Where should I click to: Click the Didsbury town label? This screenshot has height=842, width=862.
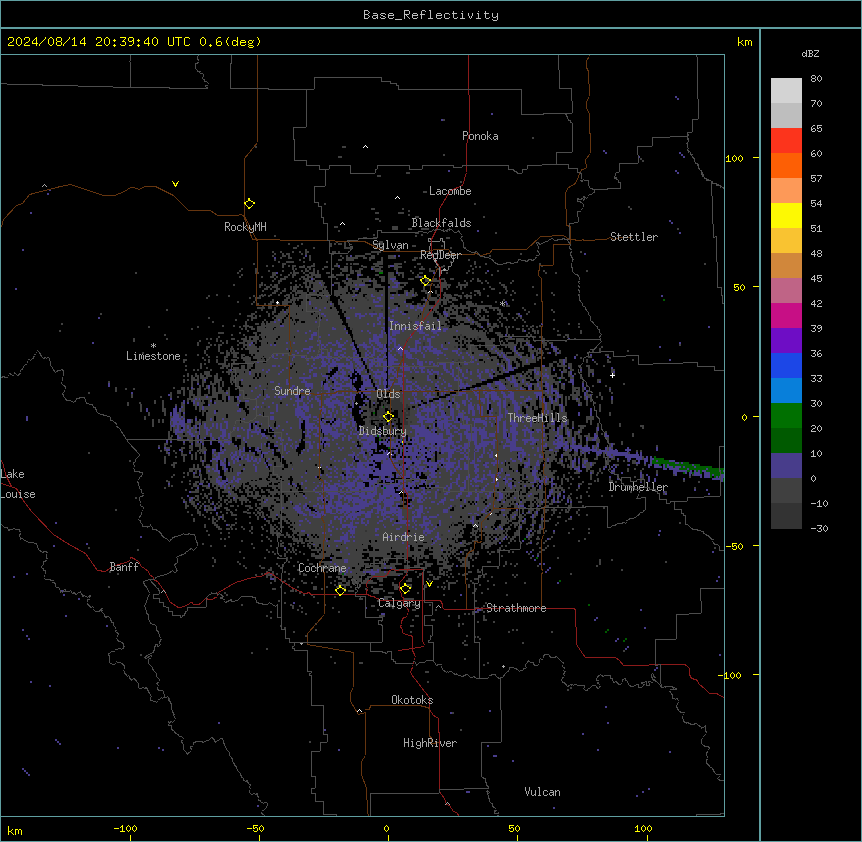coord(383,431)
